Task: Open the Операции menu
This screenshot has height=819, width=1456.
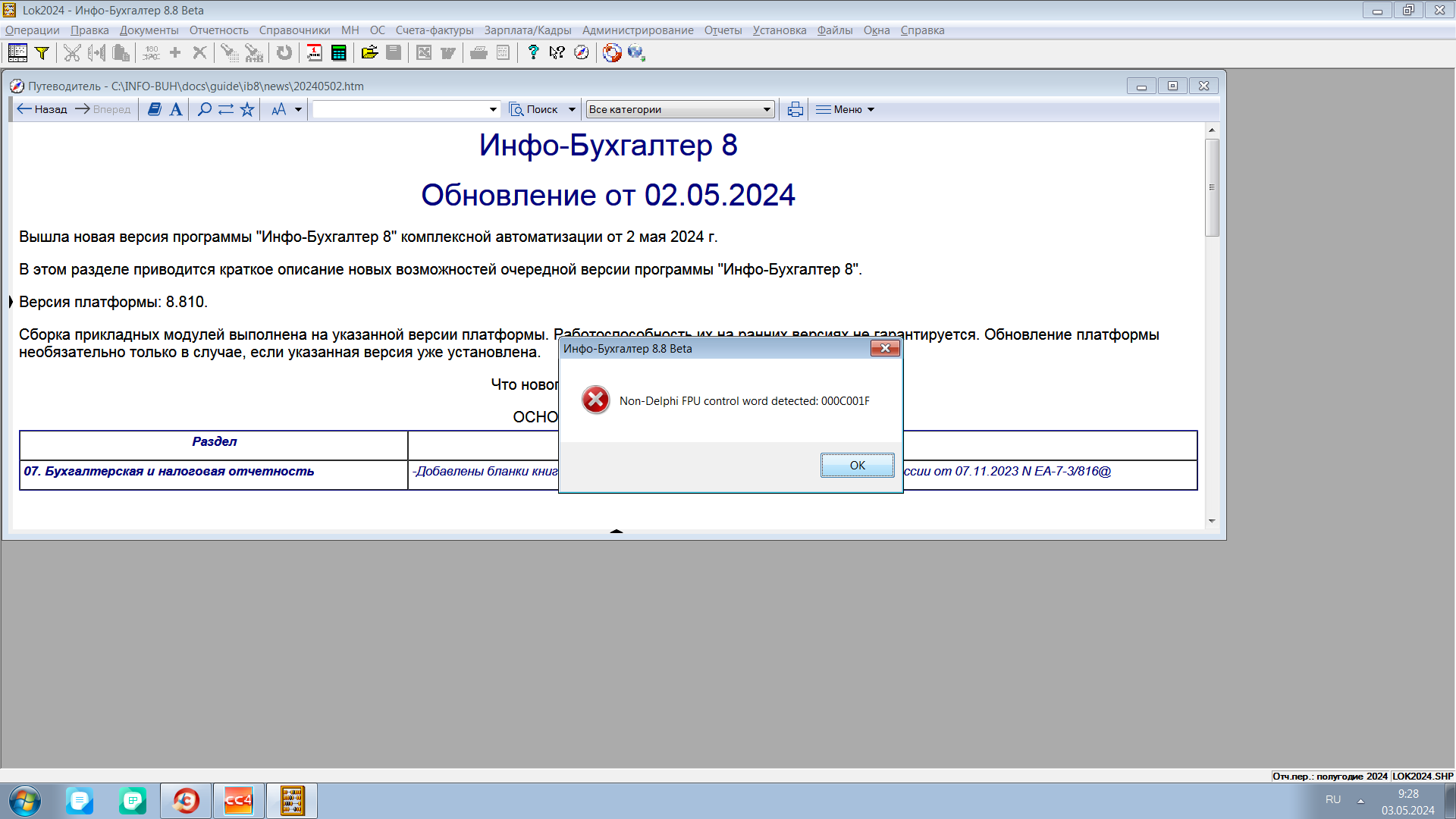Action: pos(33,30)
